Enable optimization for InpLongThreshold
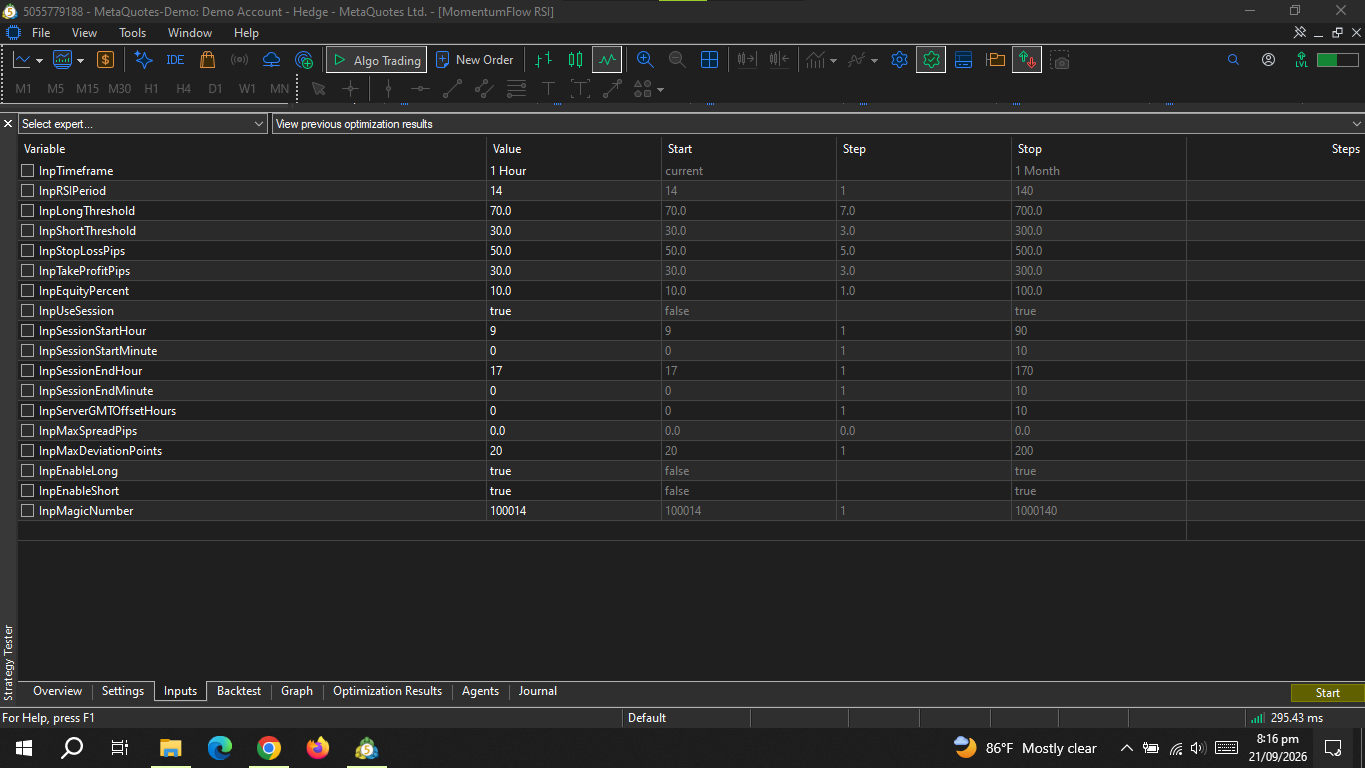The width and height of the screenshot is (1365, 768). click(28, 211)
